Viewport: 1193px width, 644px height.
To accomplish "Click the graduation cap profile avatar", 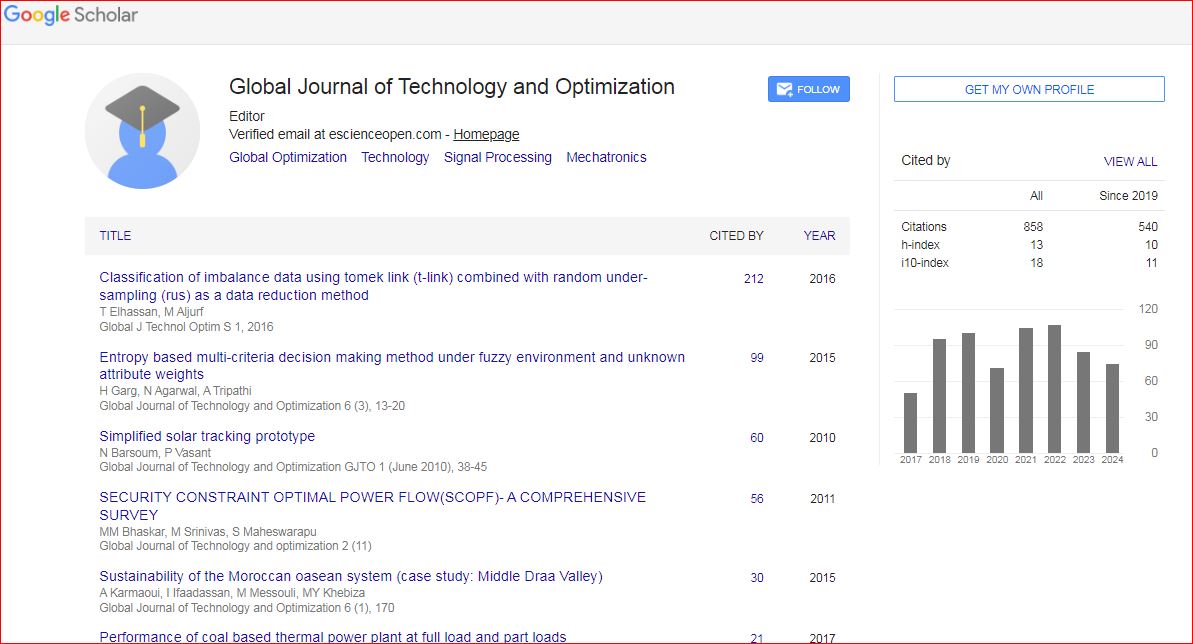I will pos(142,131).
